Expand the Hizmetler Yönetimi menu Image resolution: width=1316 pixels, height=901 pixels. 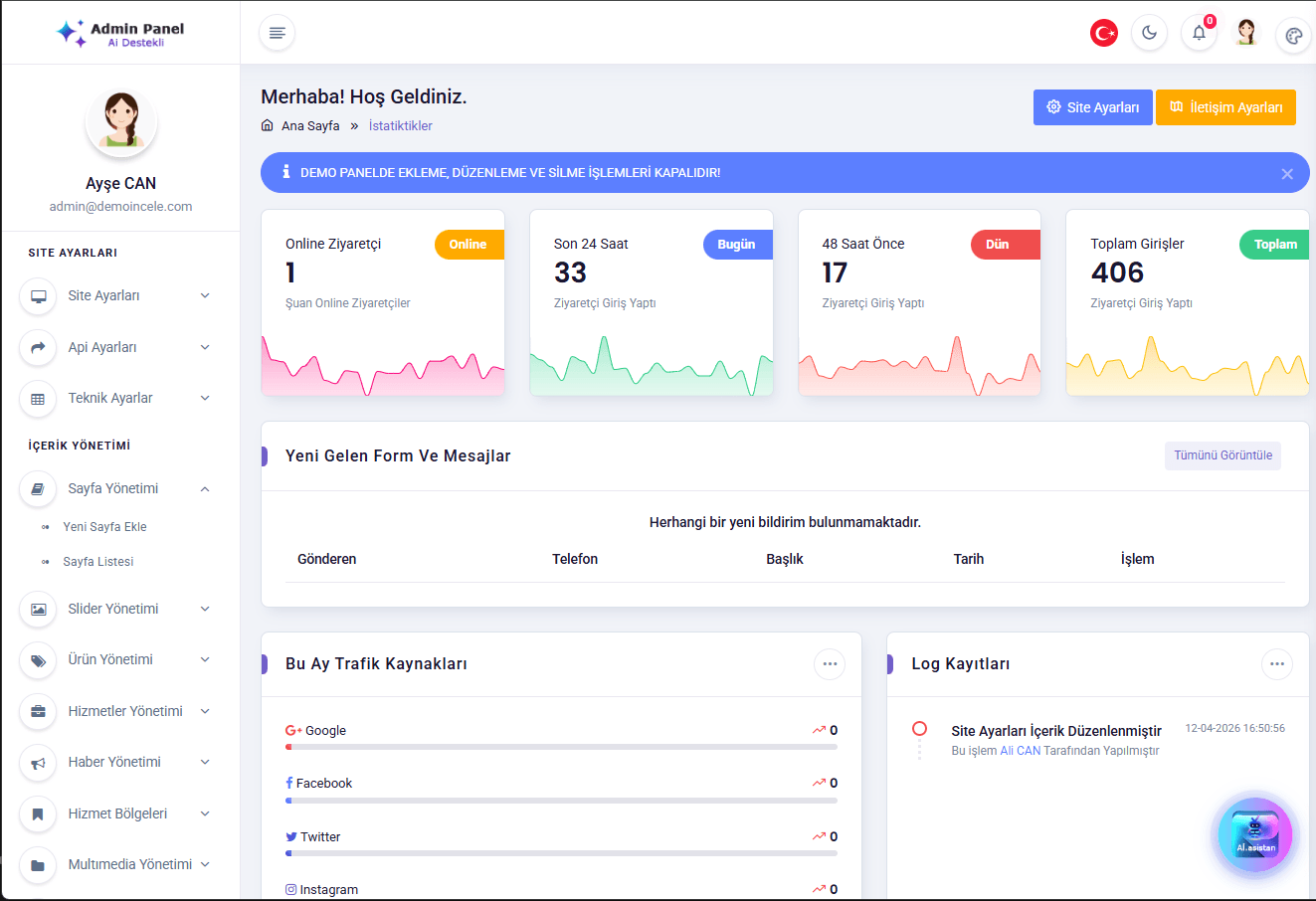click(x=119, y=711)
